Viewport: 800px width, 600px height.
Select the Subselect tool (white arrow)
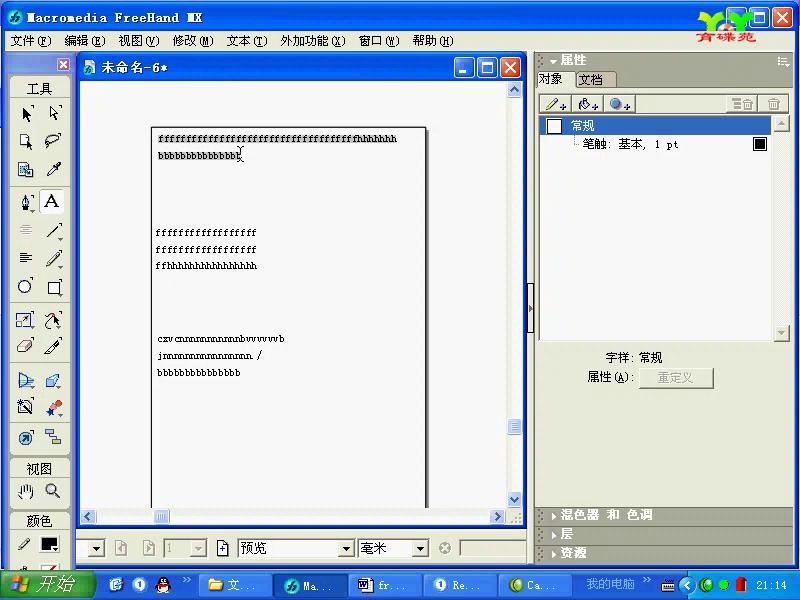pyautogui.click(x=54, y=113)
